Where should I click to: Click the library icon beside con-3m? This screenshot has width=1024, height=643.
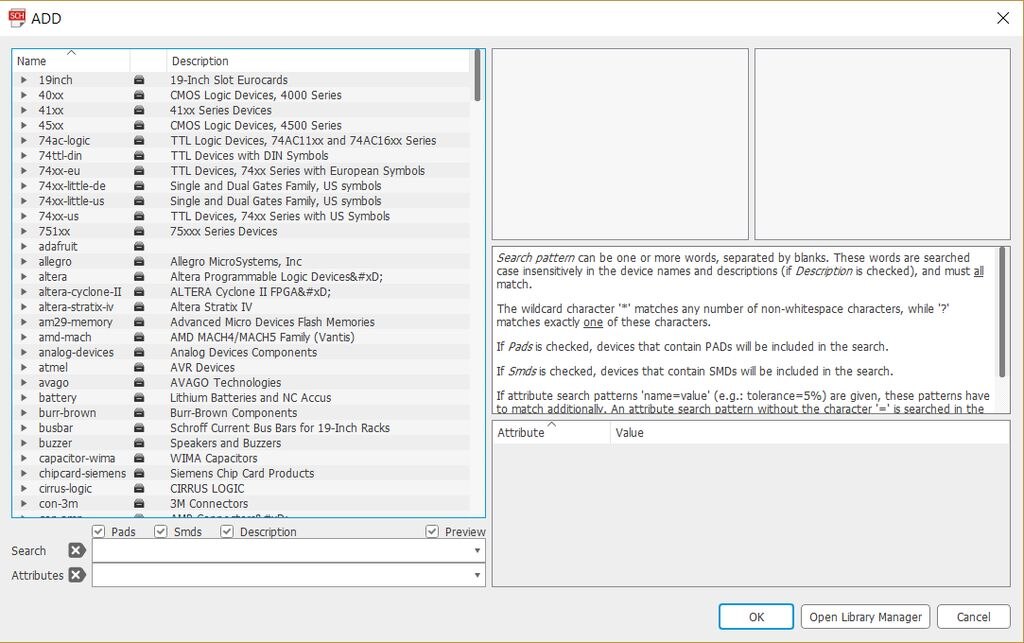(x=138, y=503)
